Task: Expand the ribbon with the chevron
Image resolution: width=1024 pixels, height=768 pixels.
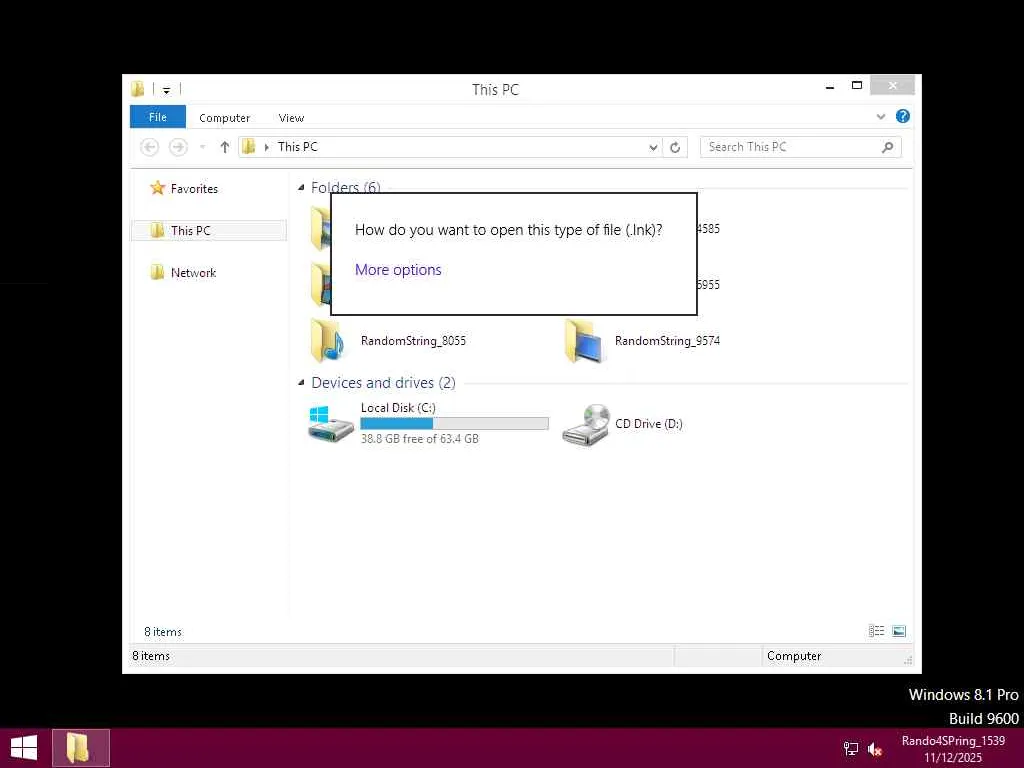Action: [x=880, y=116]
